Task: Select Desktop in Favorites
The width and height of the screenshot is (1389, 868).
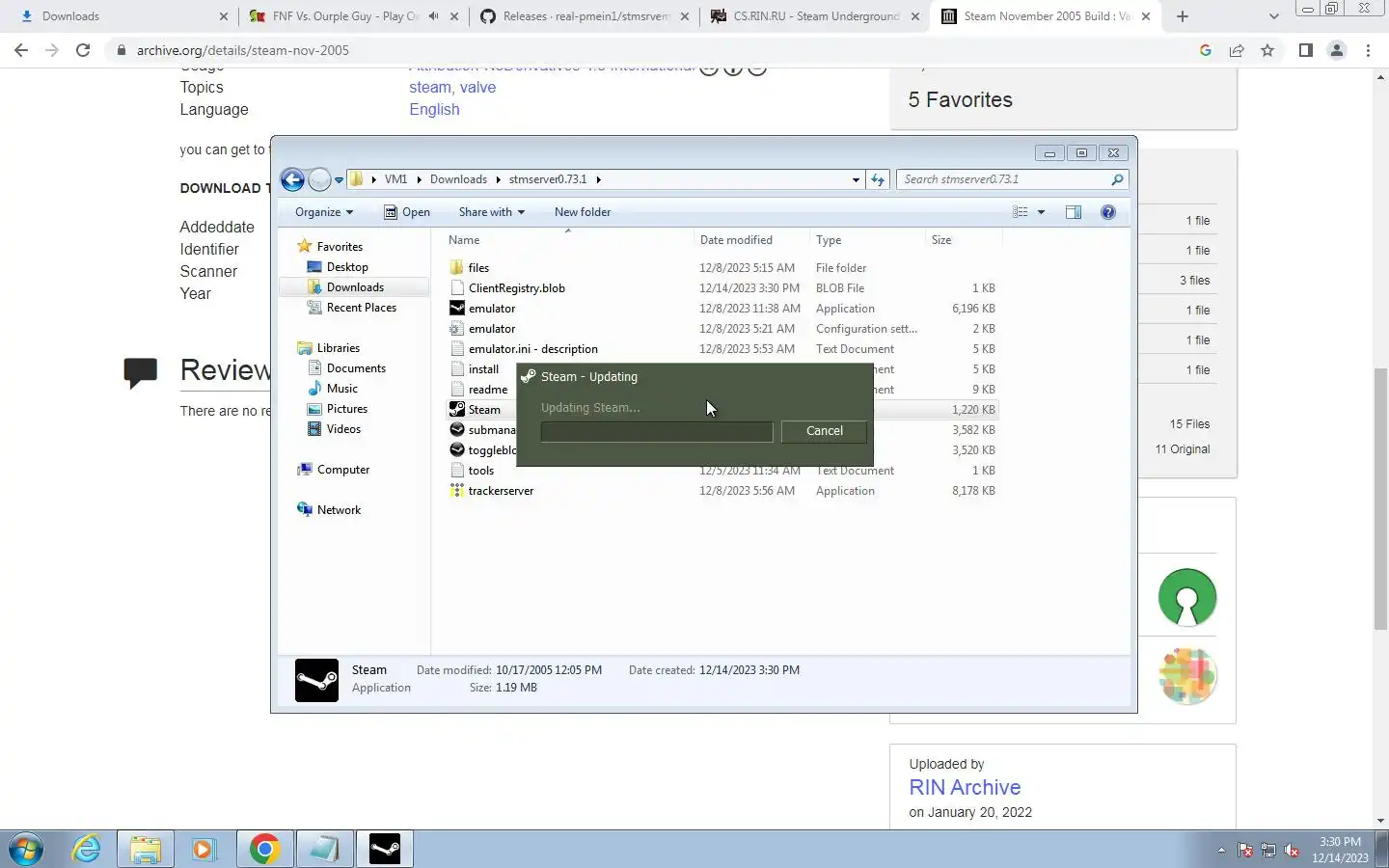Action: click(x=346, y=267)
